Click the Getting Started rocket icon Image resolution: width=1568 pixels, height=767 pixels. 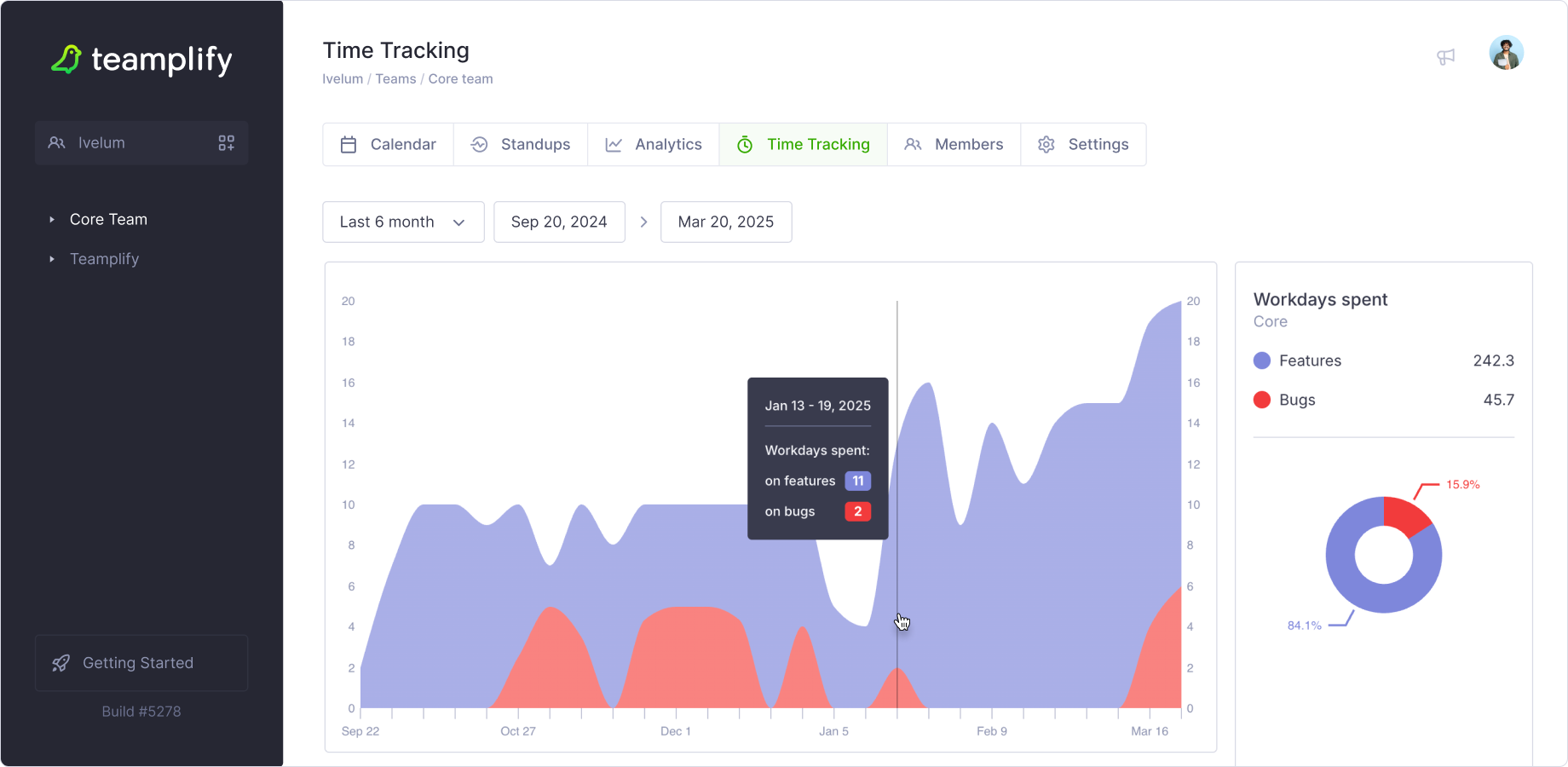tap(61, 663)
